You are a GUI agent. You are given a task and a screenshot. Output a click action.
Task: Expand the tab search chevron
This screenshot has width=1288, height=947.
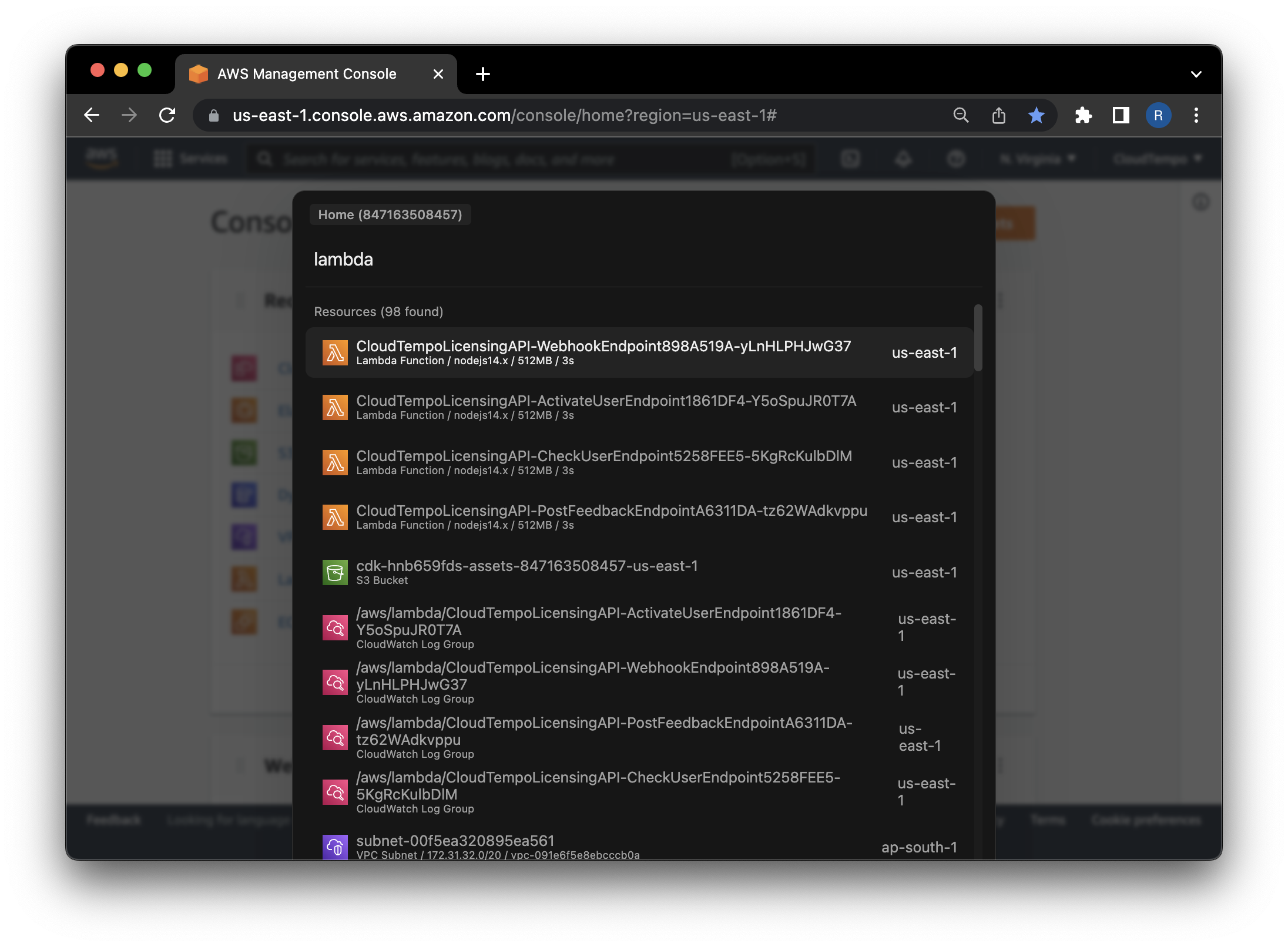click(x=1196, y=74)
